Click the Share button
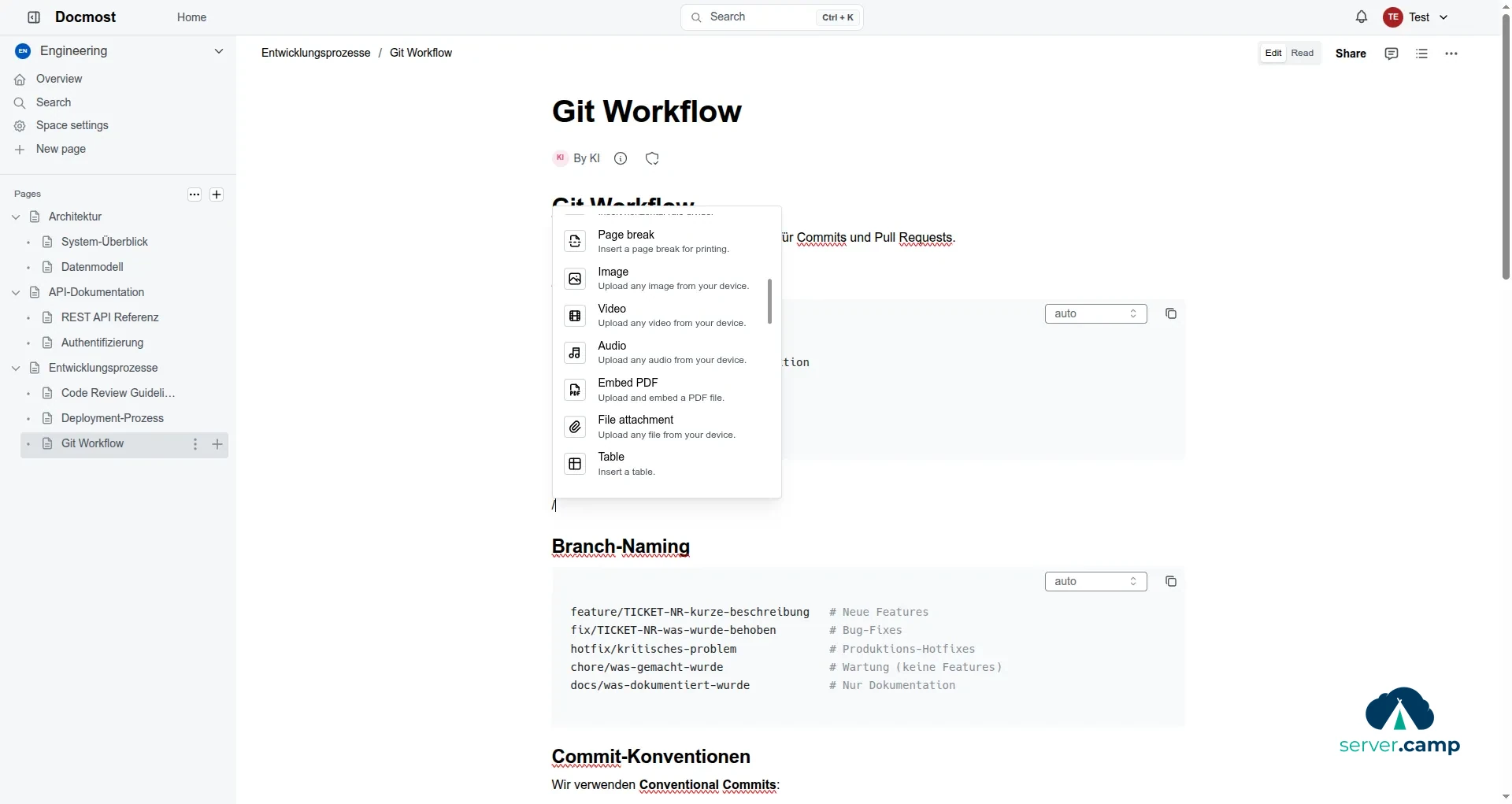 click(x=1351, y=54)
